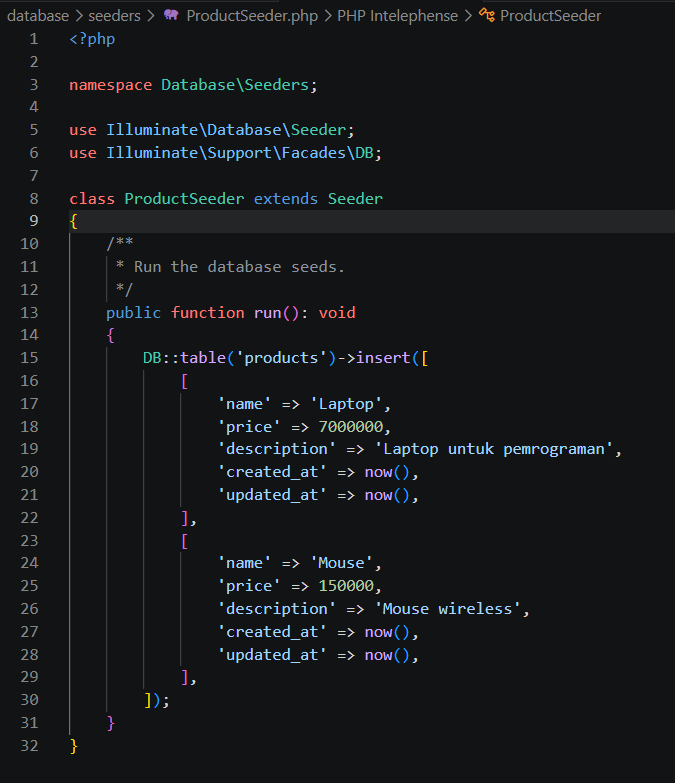Screen dimensions: 675x783
Task: Click the 150000 price value
Action: pyautogui.click(x=346, y=586)
